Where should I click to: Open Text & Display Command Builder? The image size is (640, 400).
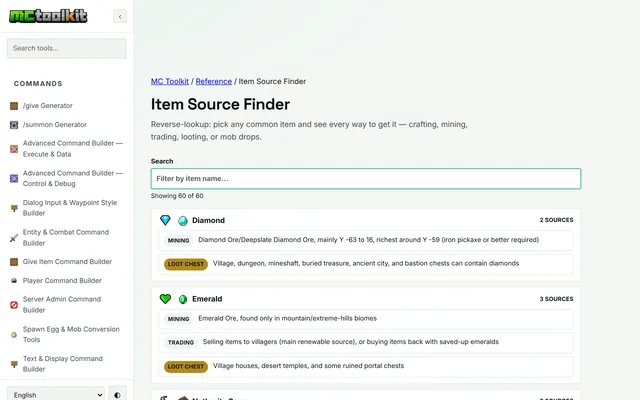(63, 364)
